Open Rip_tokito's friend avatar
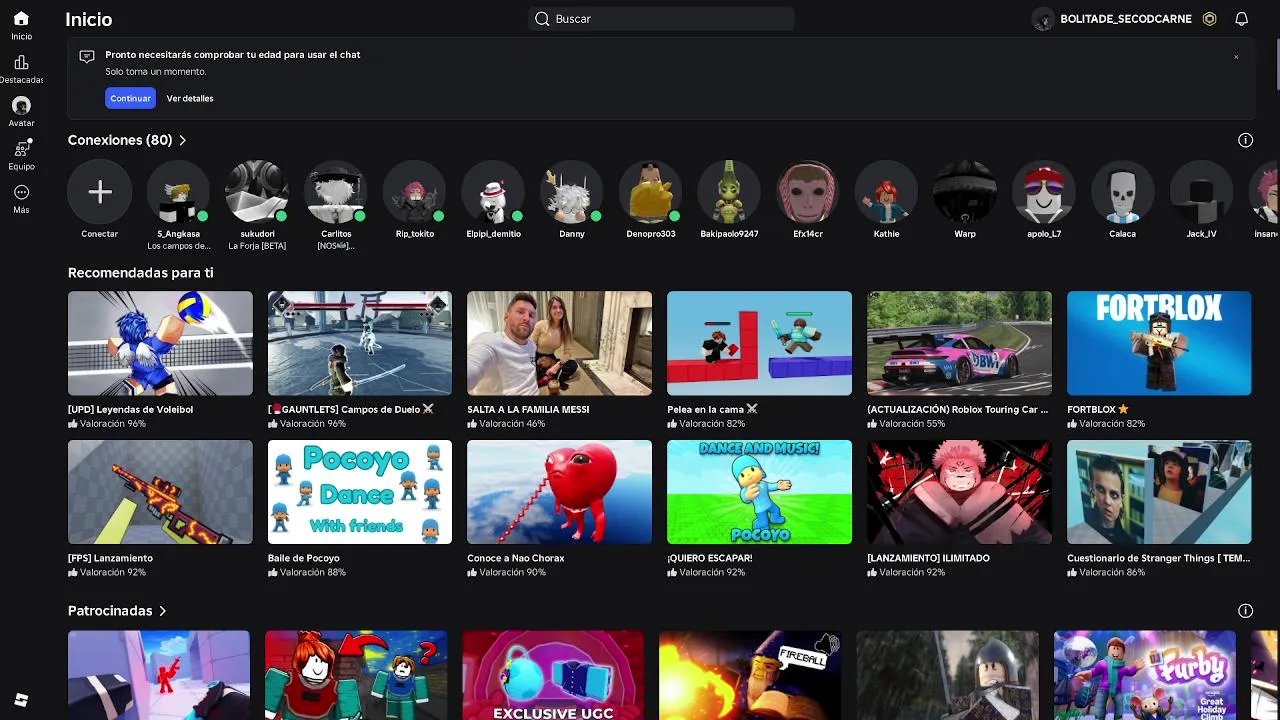 click(414, 192)
